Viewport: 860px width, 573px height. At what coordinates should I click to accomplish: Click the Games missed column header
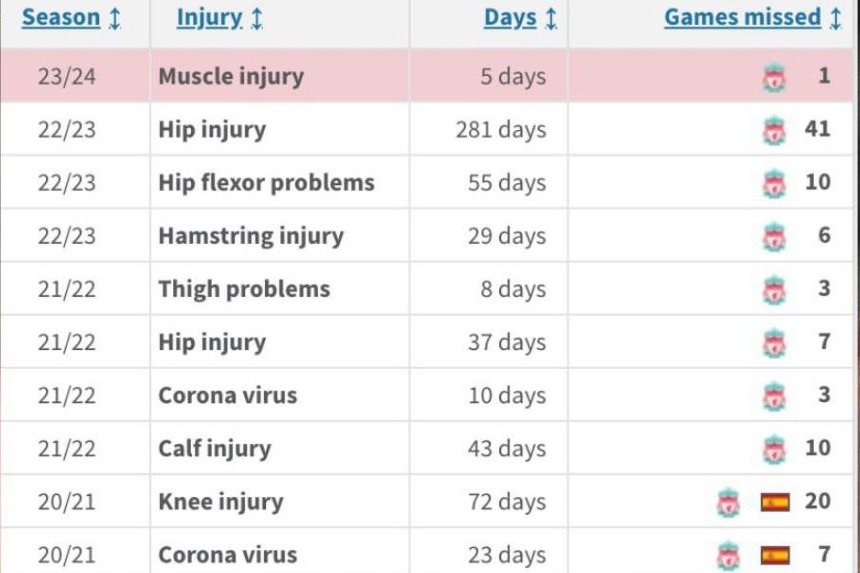coord(743,18)
